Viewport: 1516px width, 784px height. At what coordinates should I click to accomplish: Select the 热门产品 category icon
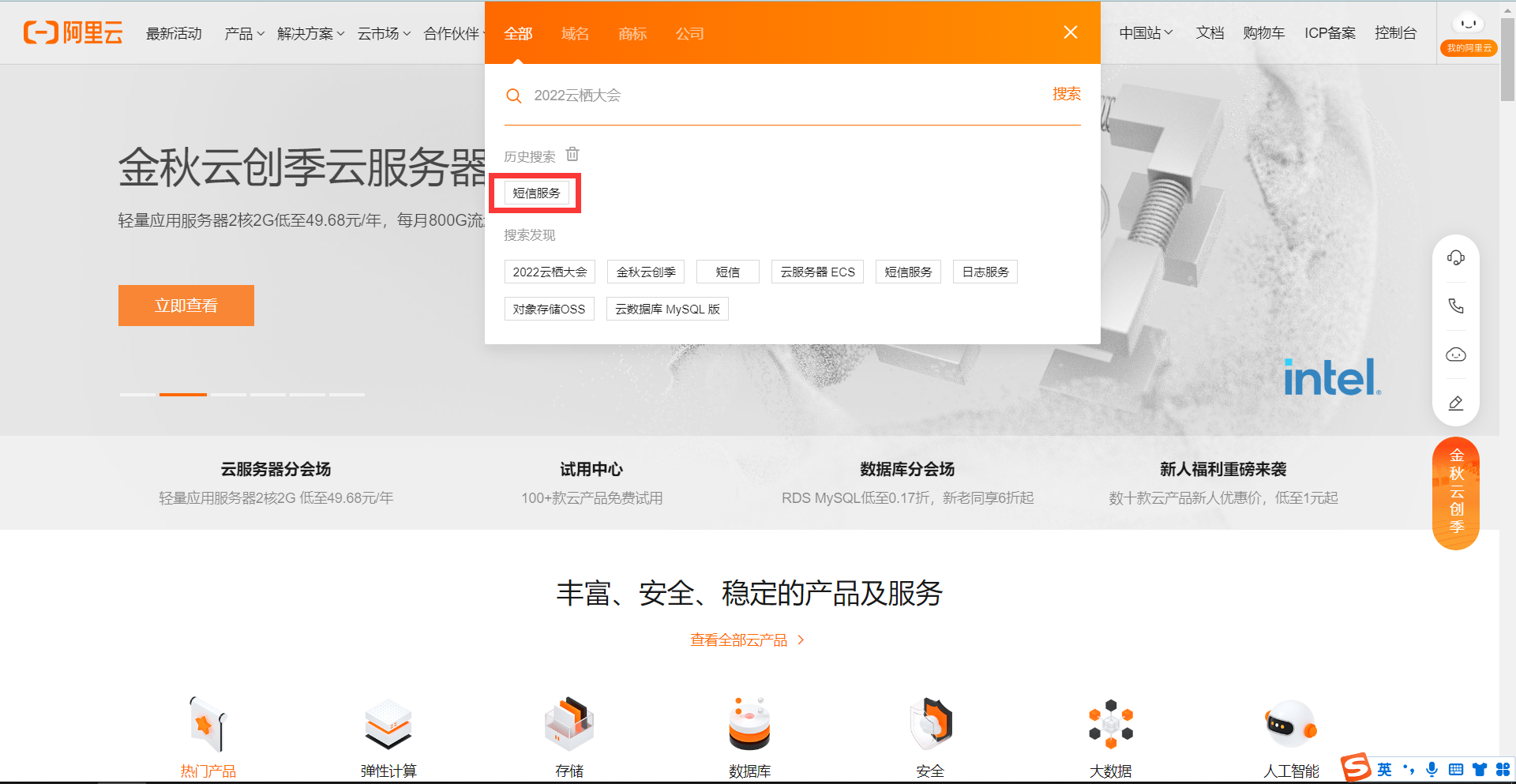(208, 724)
